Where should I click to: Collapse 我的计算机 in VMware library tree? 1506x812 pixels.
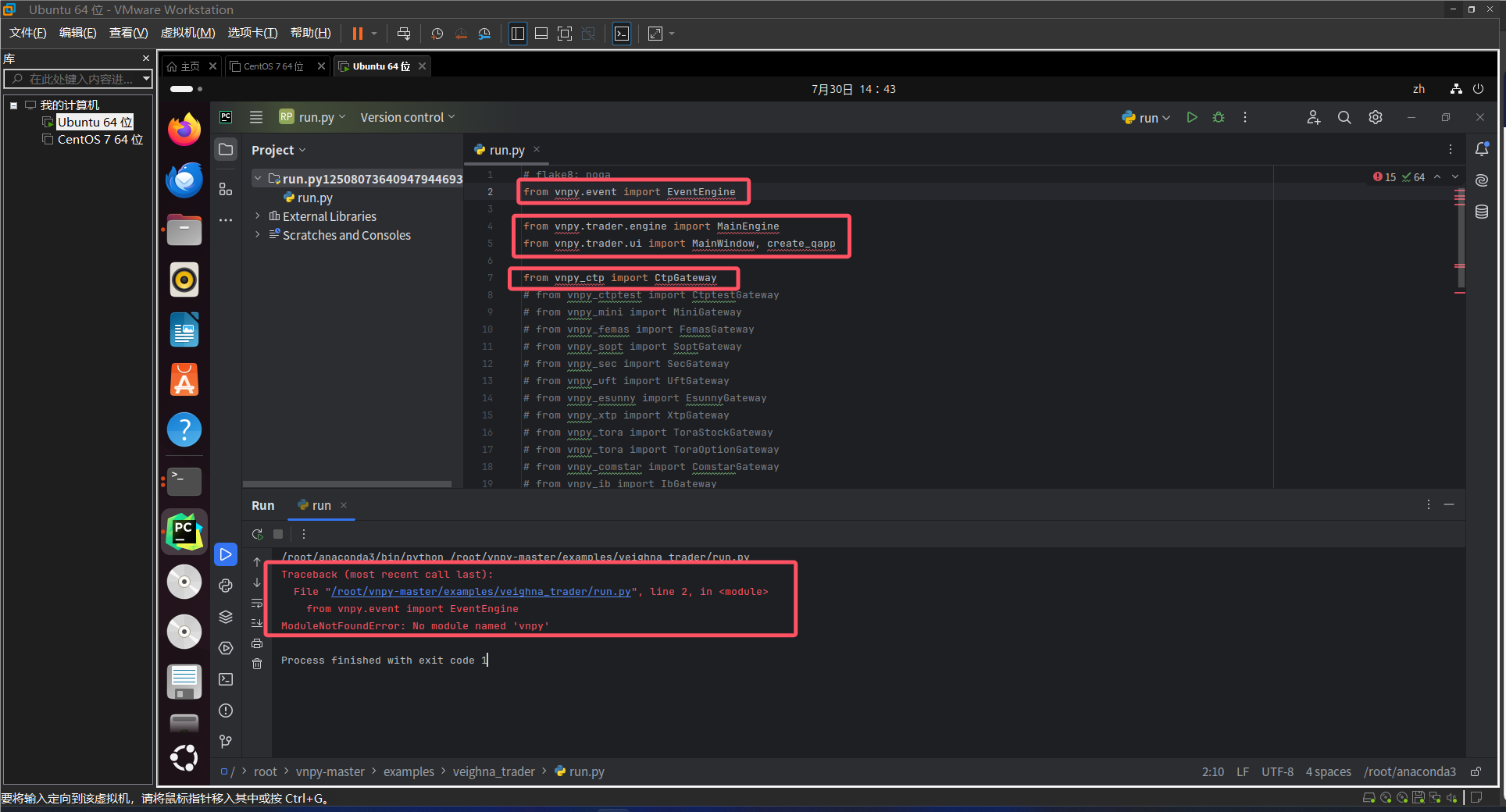click(x=13, y=105)
